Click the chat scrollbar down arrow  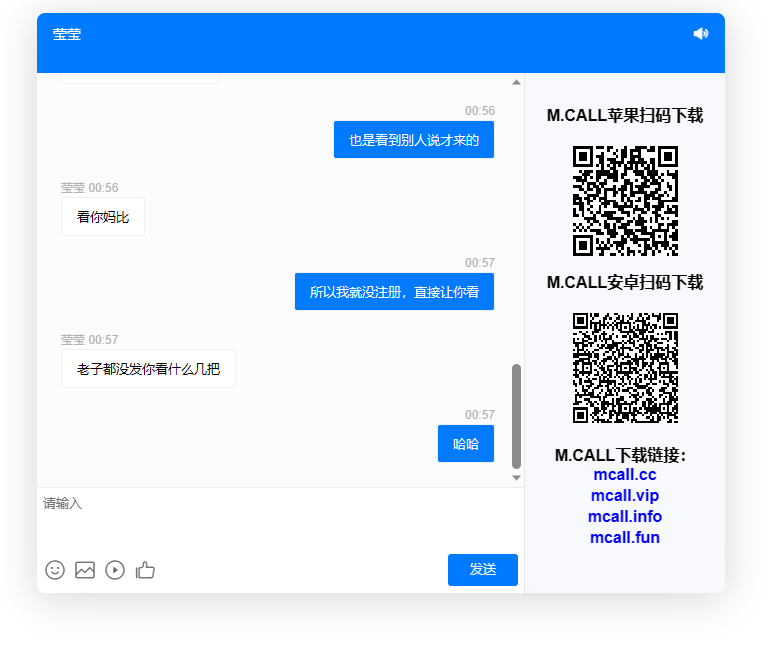517,478
